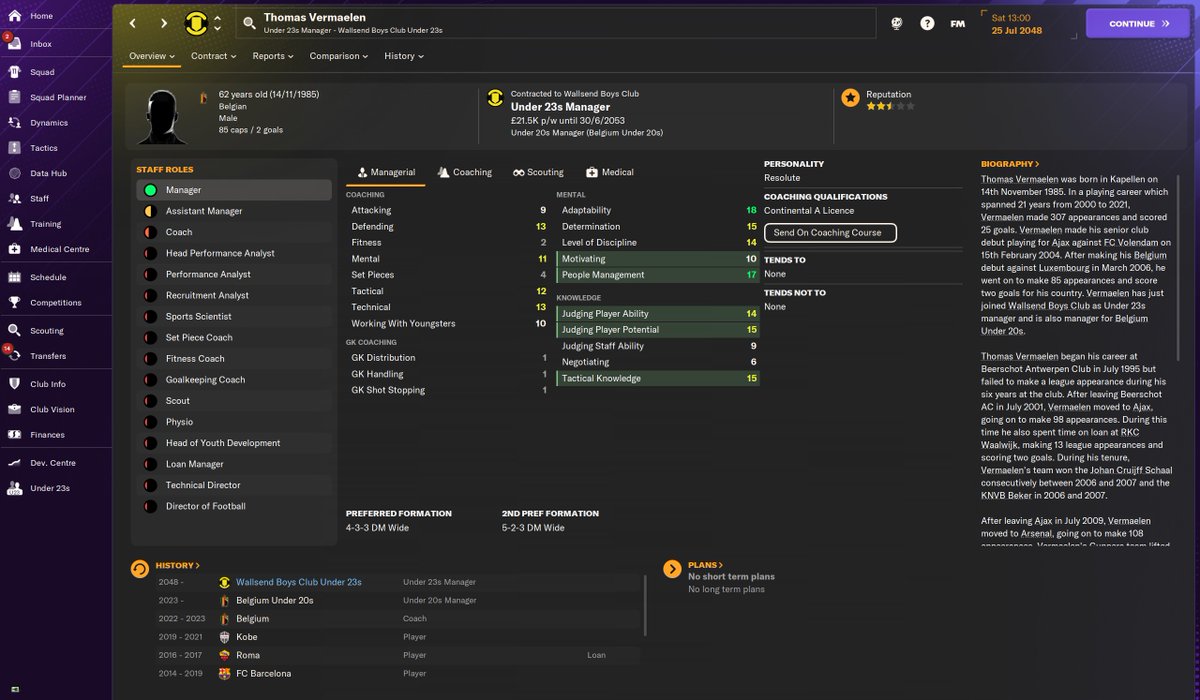Open the Under 23s sidebar icon
This screenshot has width=1200, height=700.
[14, 488]
